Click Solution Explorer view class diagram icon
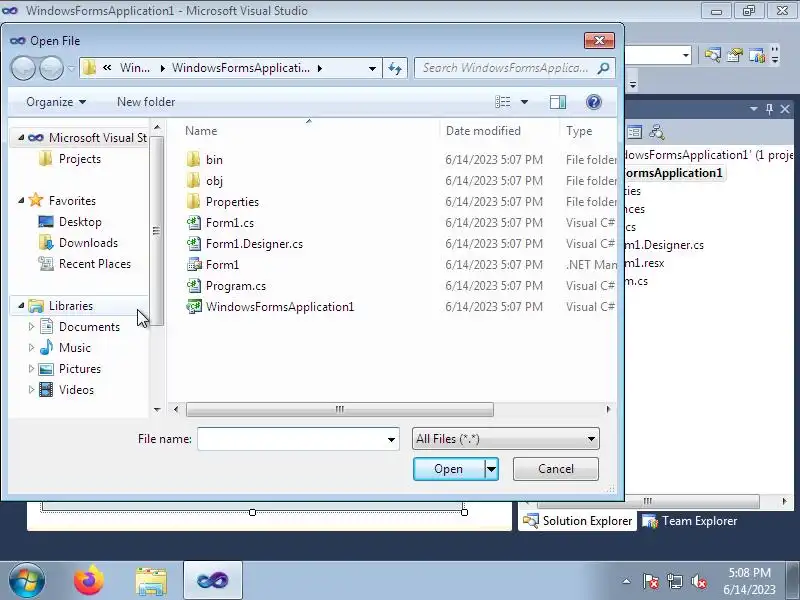Viewport: 800px width, 600px height. 657,133
